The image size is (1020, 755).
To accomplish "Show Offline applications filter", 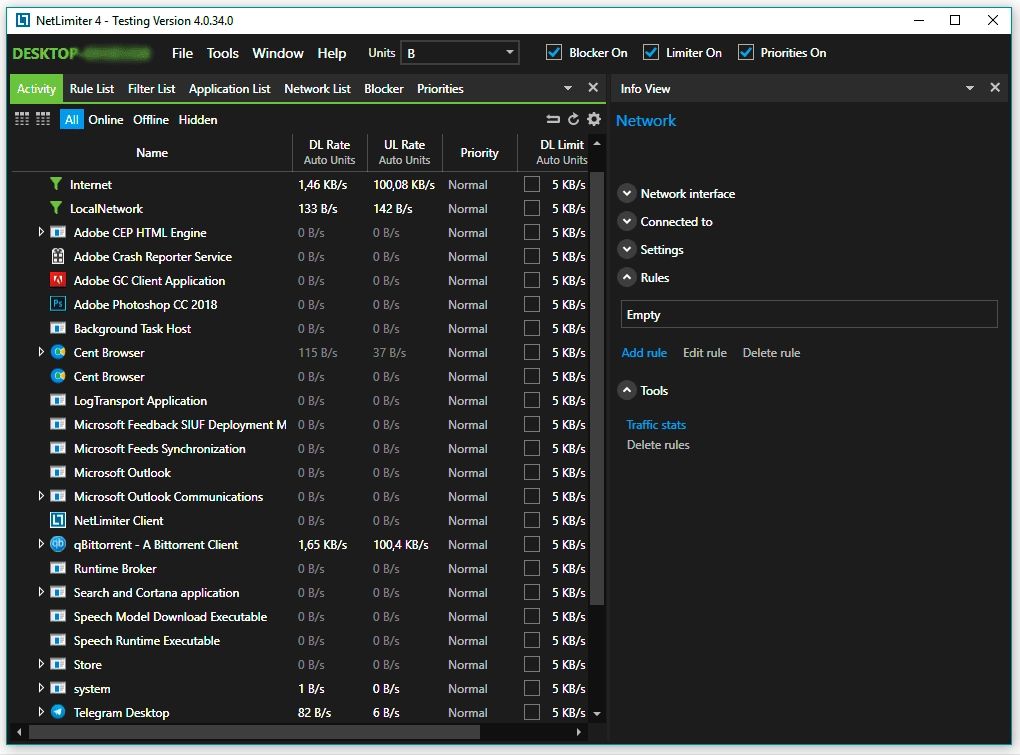I will coord(151,120).
